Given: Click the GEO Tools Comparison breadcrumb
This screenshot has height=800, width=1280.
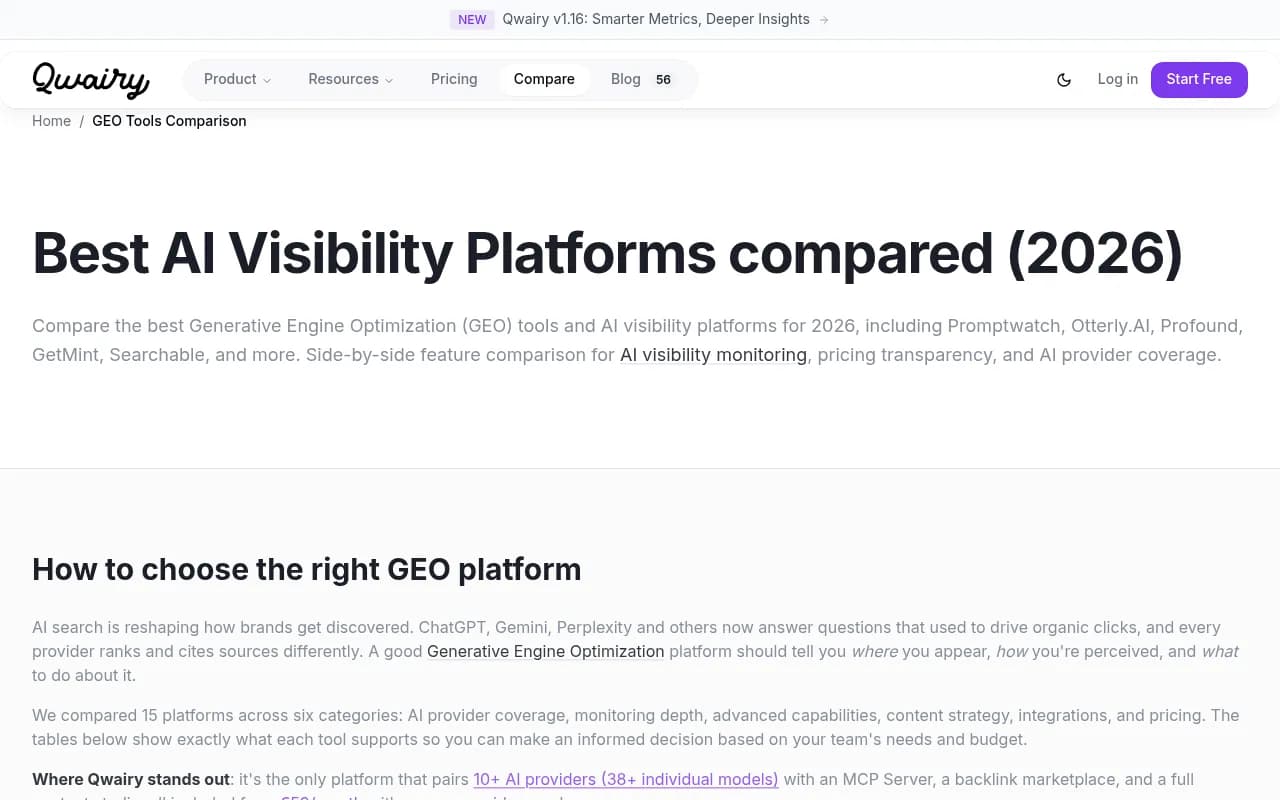Looking at the screenshot, I should (x=169, y=121).
